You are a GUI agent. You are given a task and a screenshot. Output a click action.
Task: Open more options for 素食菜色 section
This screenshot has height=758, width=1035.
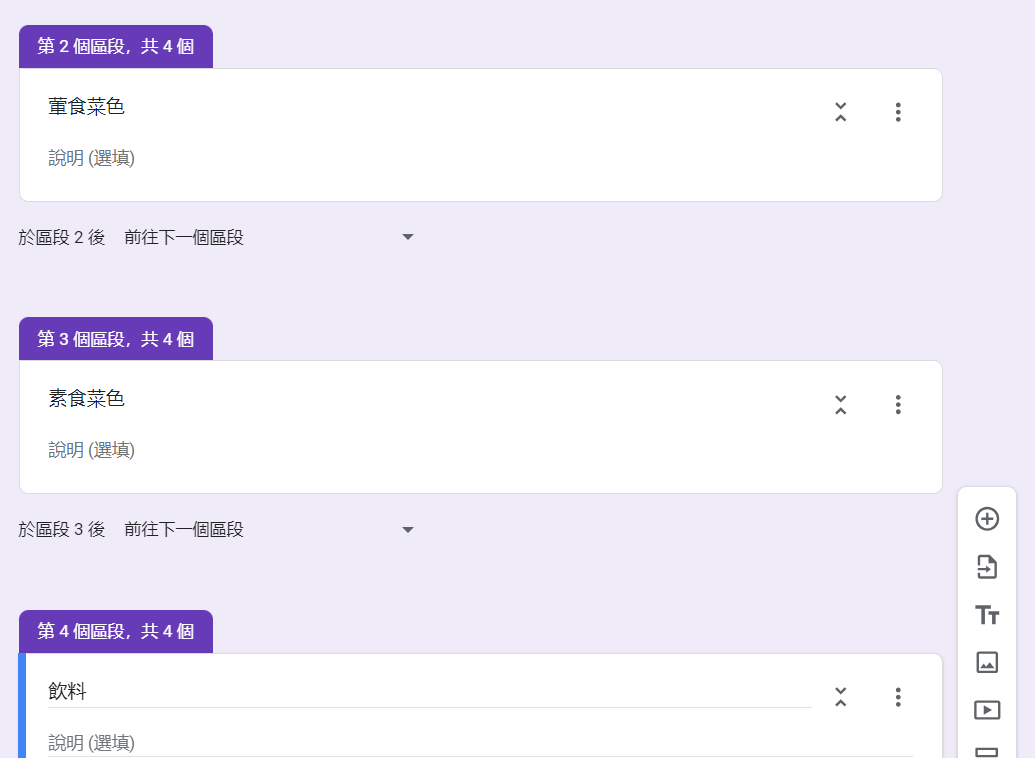pos(898,405)
